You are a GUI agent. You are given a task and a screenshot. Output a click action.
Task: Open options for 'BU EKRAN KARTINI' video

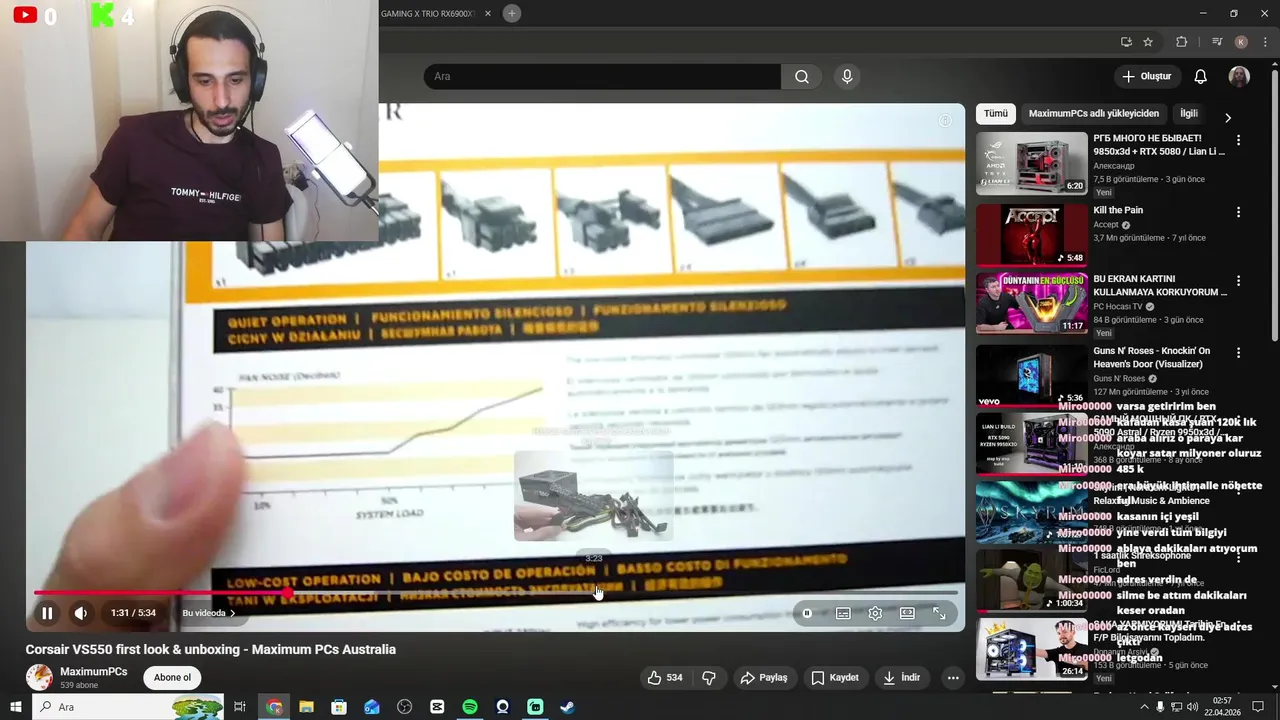1238,282
